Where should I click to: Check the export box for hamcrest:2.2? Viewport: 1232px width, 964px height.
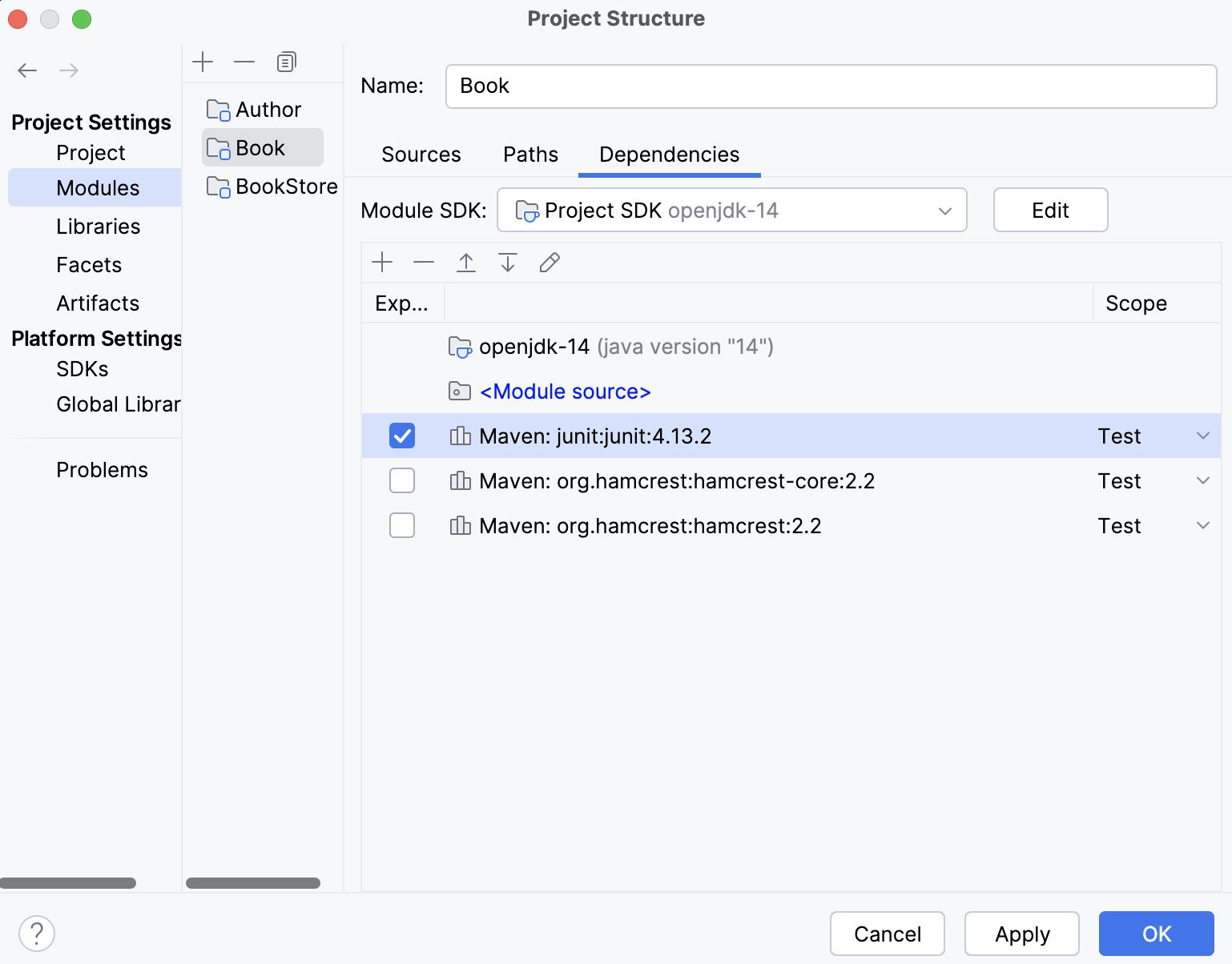point(402,525)
